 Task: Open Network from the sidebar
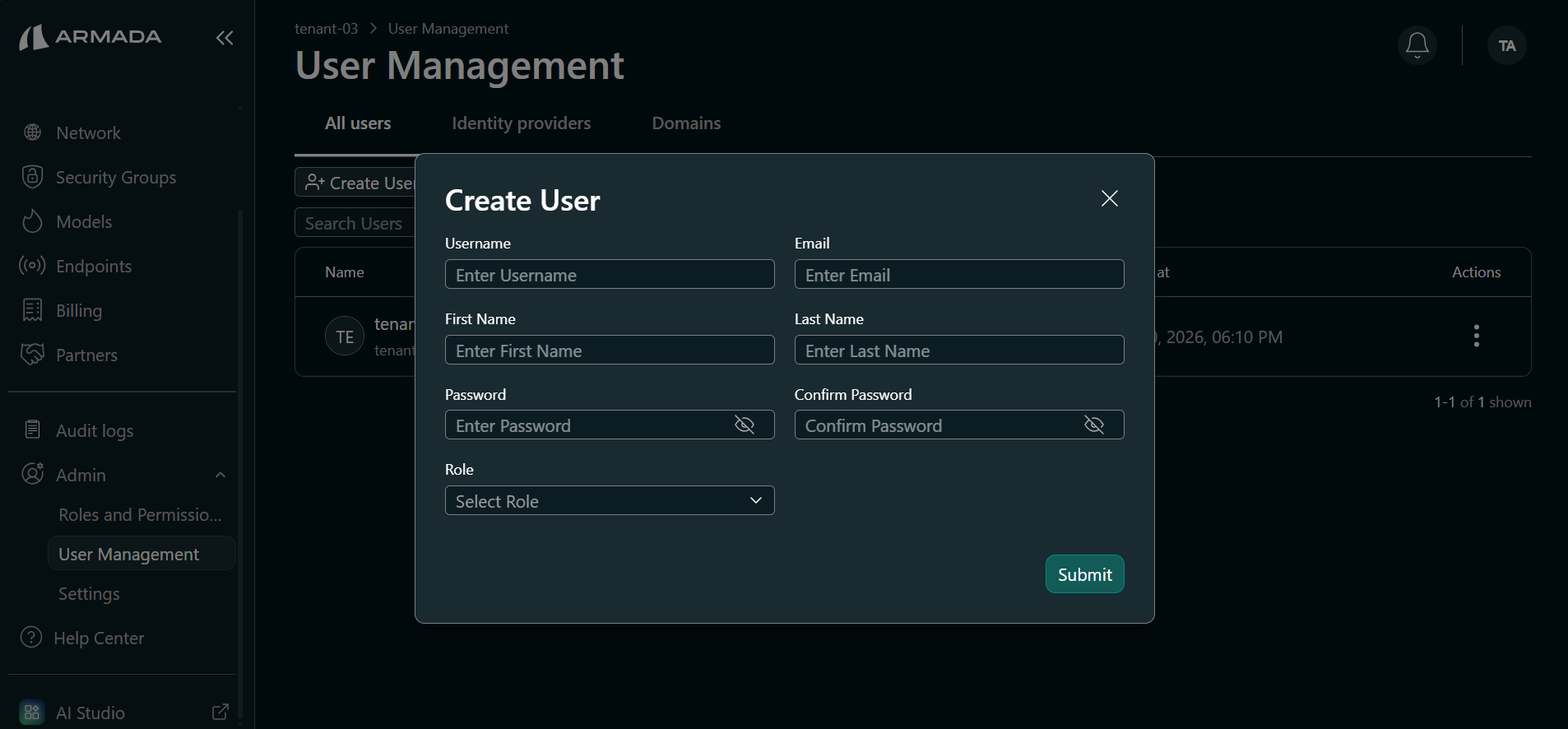tap(88, 132)
